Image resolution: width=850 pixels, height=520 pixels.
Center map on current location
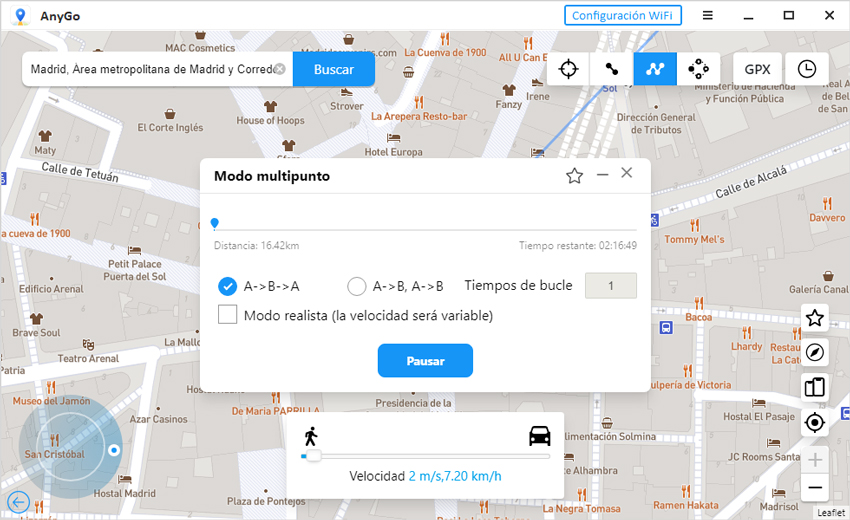click(815, 423)
